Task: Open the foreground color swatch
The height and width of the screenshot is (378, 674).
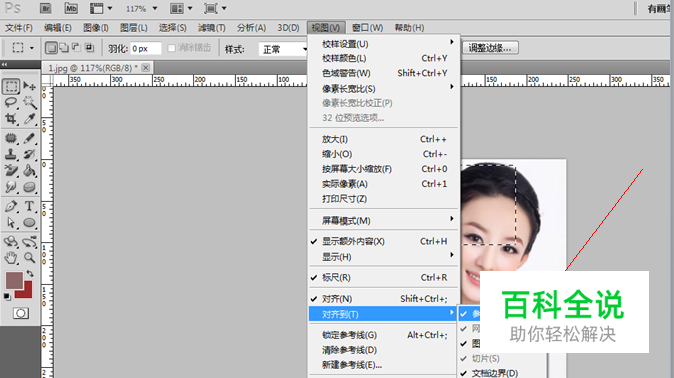Action: pos(13,280)
